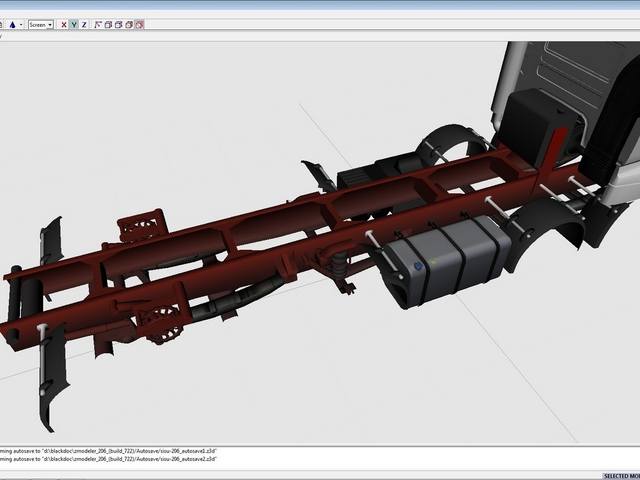Click the partially visible leftmost toolbar icon
This screenshot has height=480, width=640.
[x=2, y=24]
